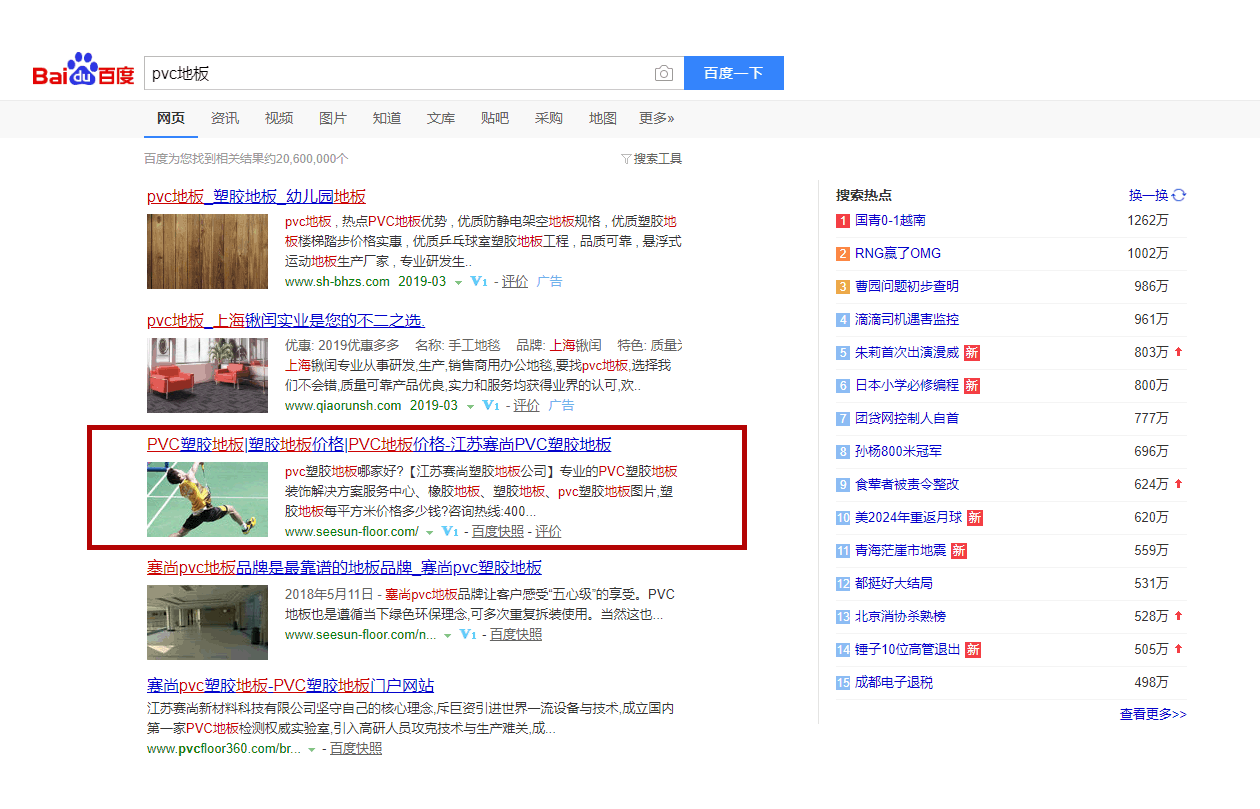Open hot topic 锤子10位高管退出

[x=908, y=649]
